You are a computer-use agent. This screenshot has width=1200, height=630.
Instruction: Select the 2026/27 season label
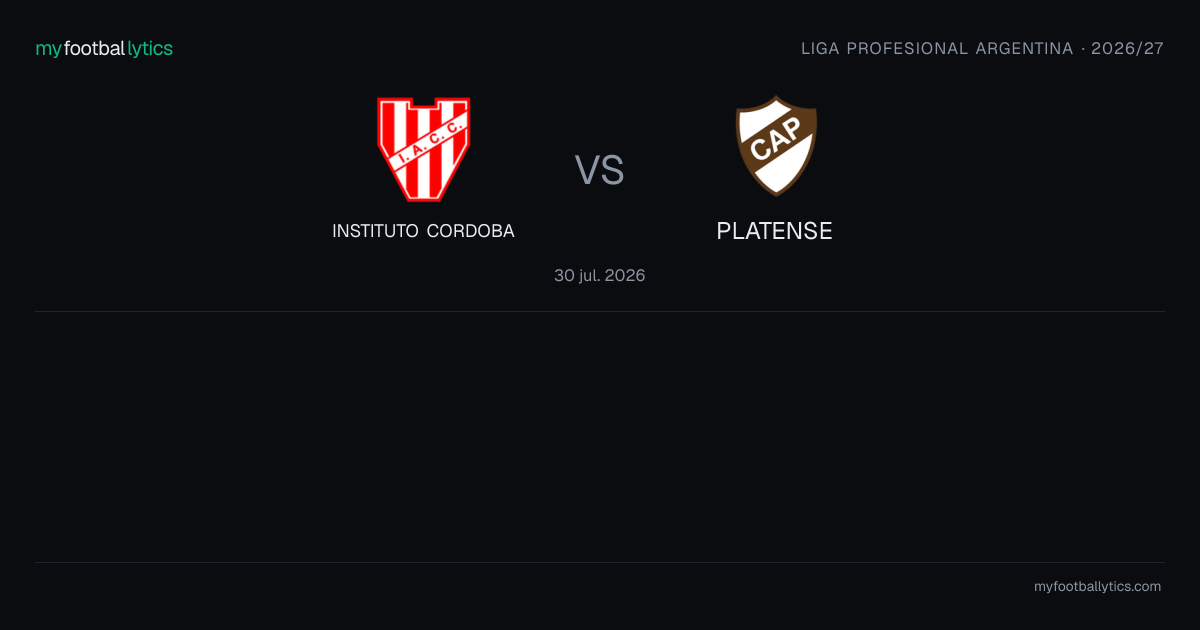point(1128,48)
